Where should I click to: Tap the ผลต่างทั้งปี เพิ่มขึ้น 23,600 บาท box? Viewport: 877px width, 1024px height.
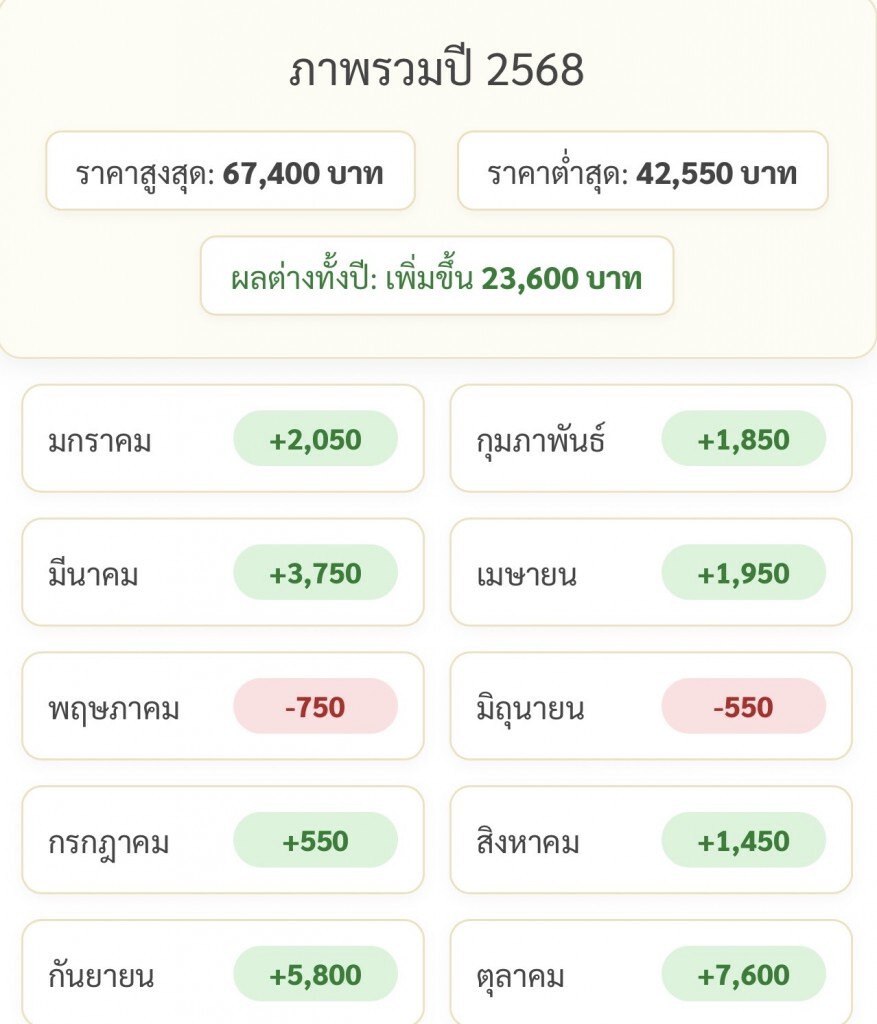437,277
